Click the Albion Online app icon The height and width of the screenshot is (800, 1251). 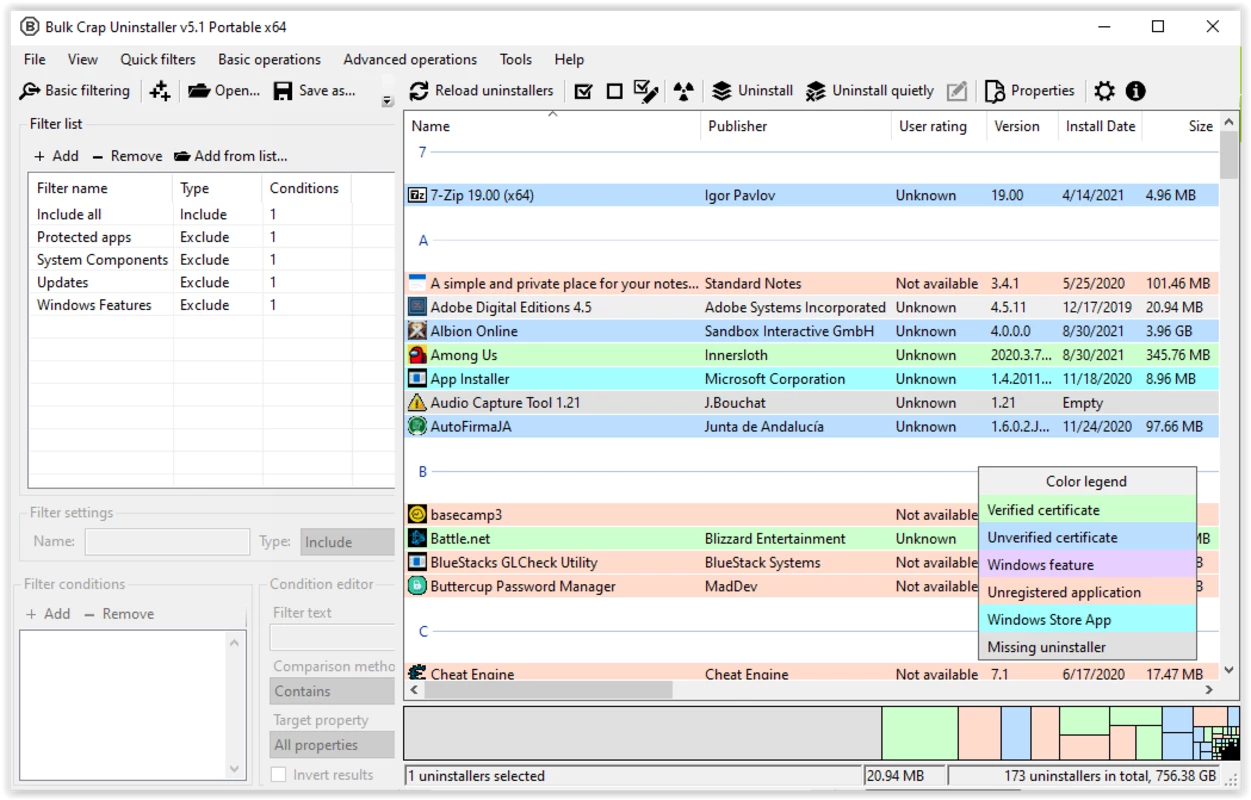point(417,331)
